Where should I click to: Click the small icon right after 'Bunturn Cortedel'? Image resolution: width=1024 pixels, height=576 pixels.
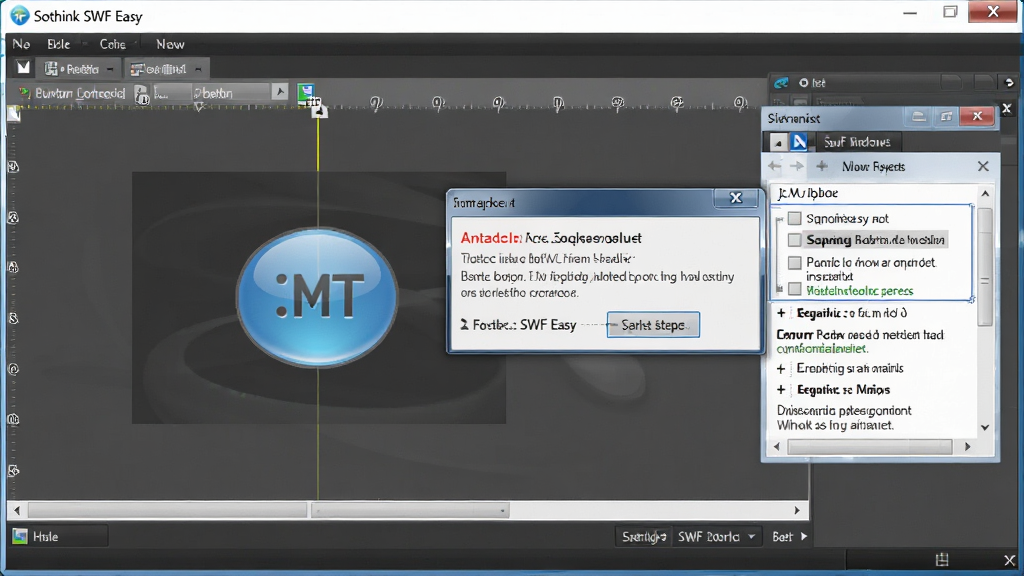coord(142,94)
